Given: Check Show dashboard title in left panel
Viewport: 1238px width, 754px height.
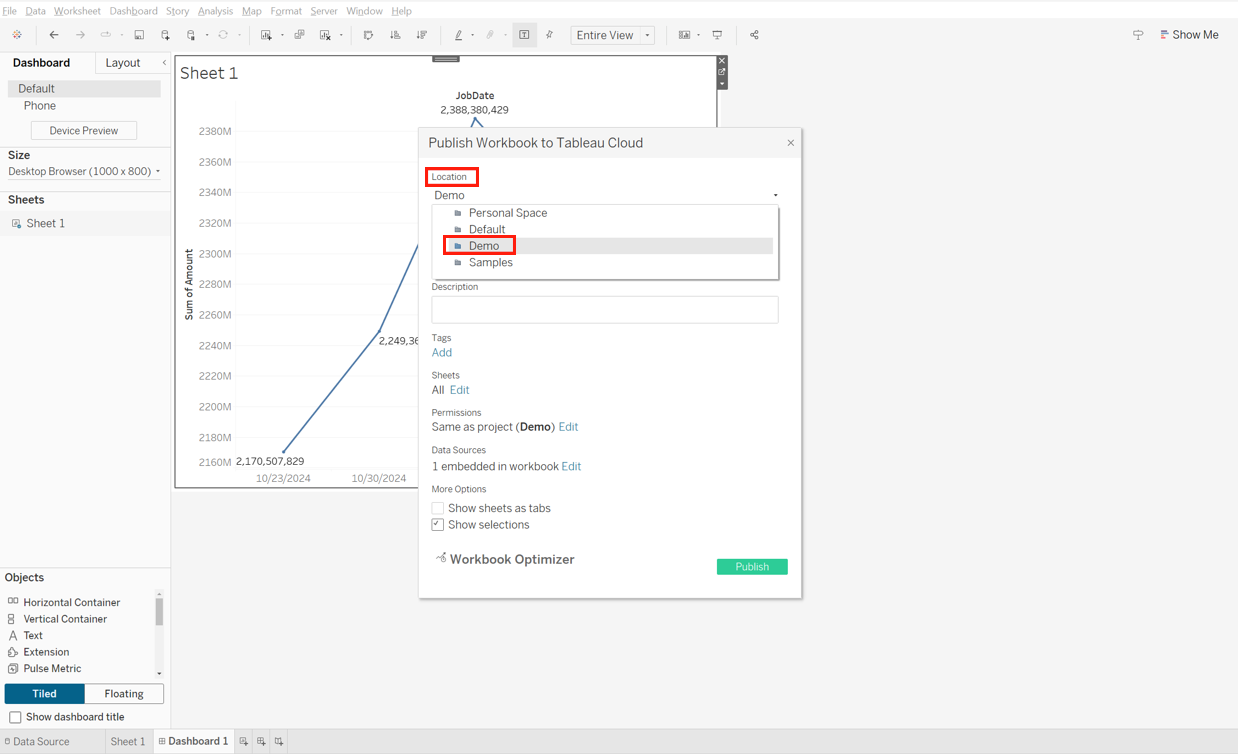Looking at the screenshot, I should click(x=15, y=717).
